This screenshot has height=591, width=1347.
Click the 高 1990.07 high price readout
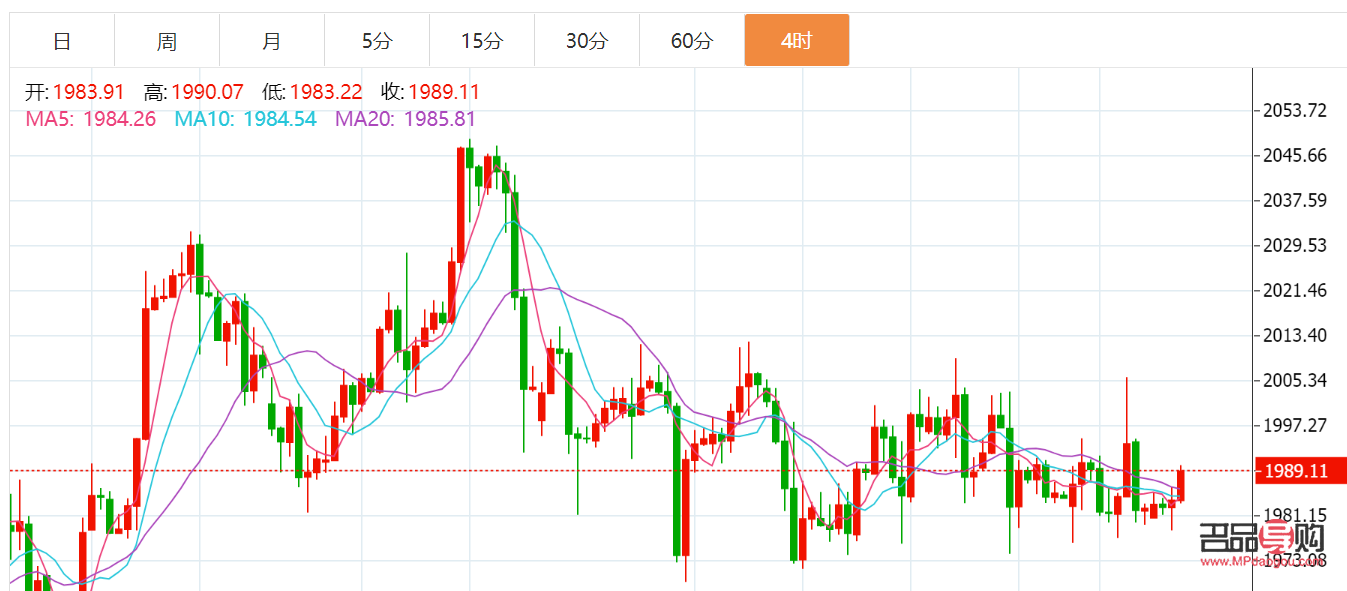[194, 92]
